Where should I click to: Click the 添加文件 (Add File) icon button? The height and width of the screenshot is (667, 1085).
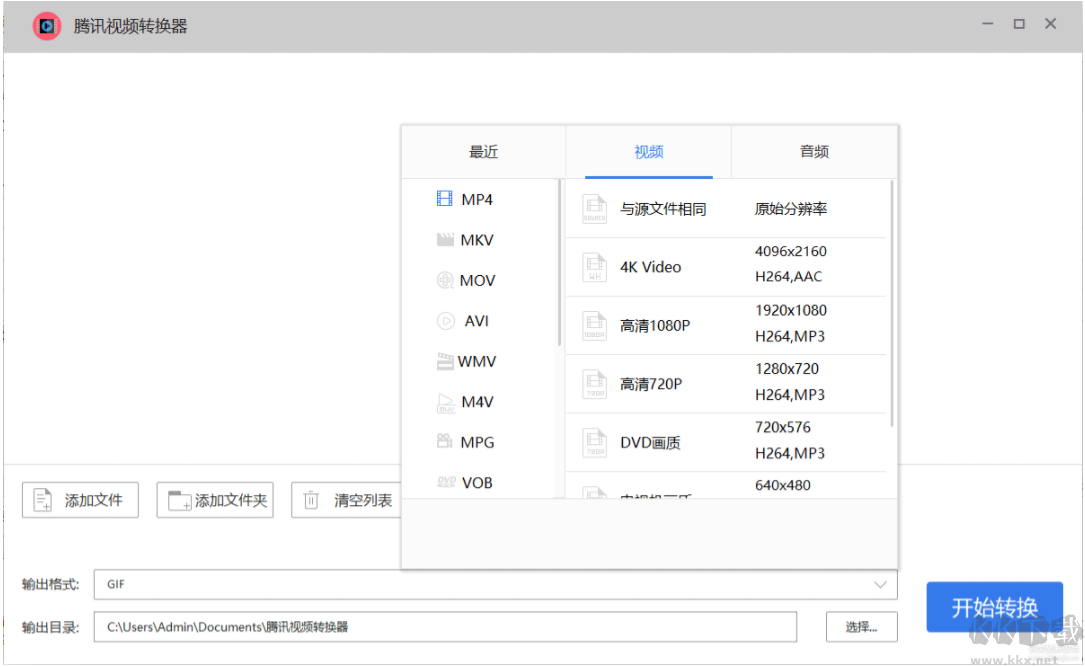click(41, 500)
